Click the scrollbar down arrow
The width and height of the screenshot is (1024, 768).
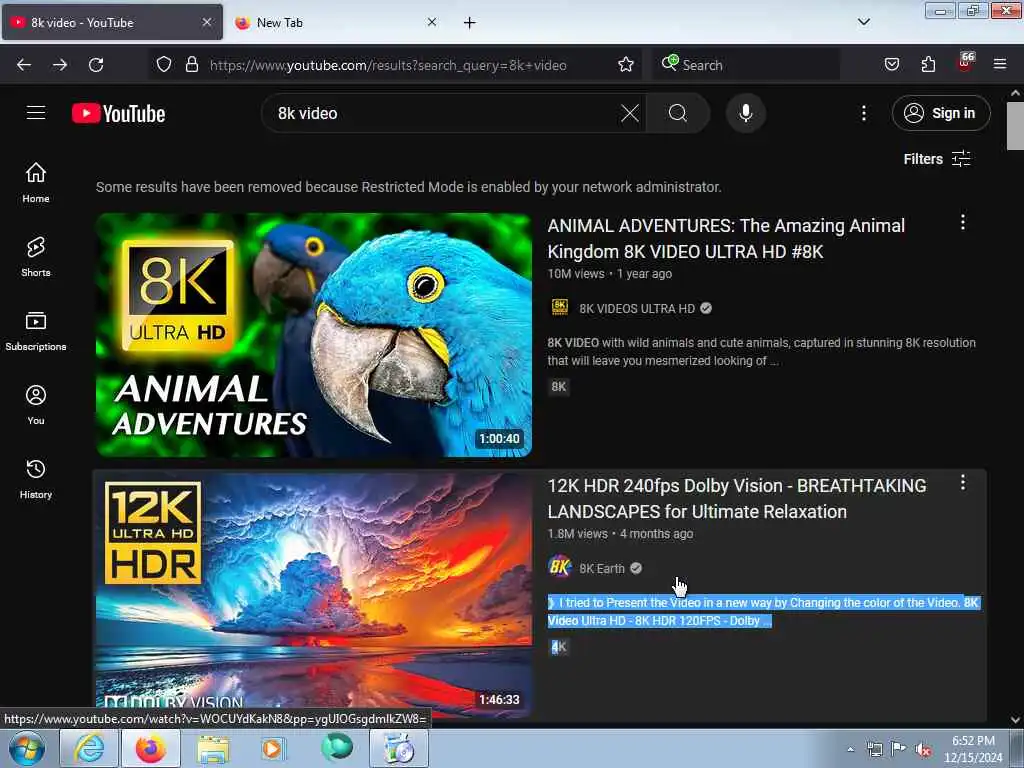[x=1015, y=720]
